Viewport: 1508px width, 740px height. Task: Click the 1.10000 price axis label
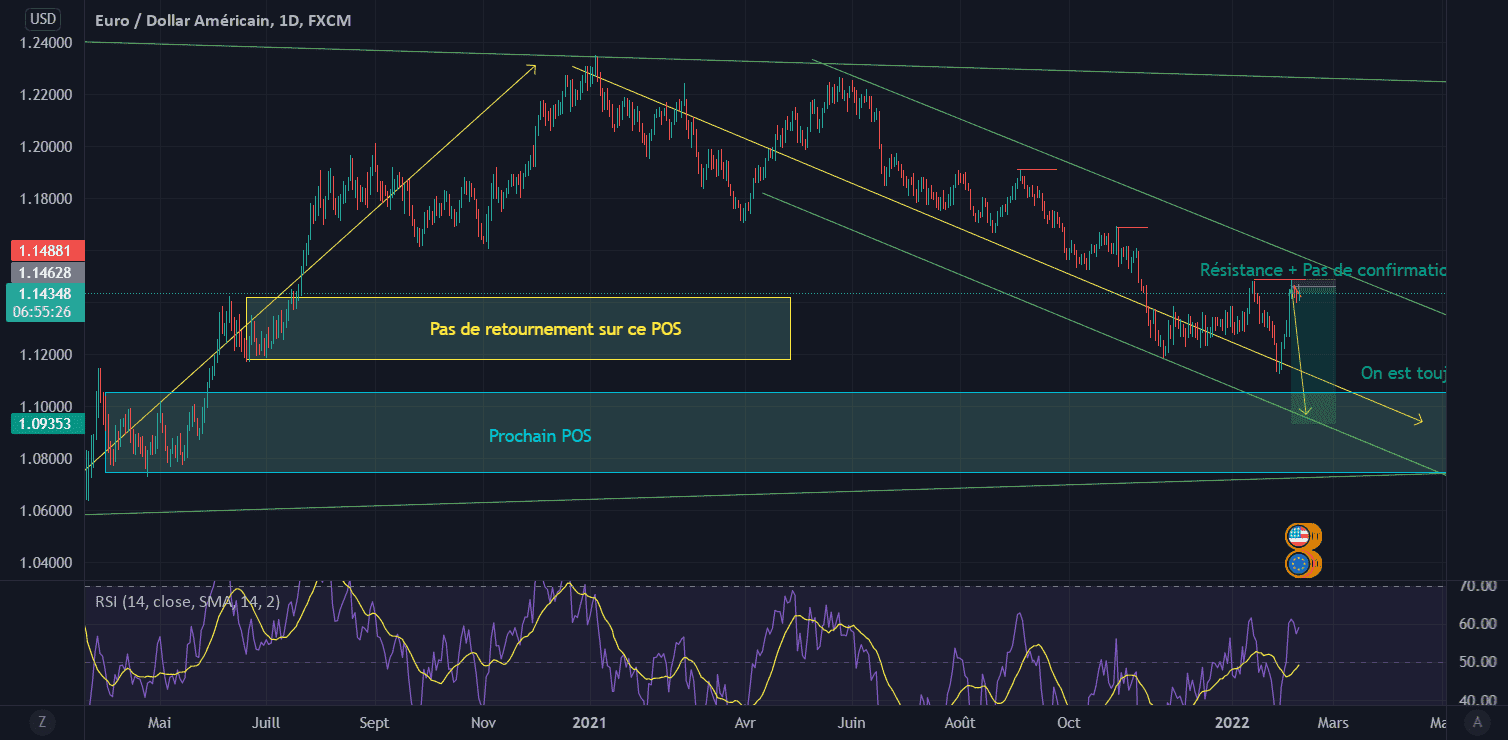[x=45, y=407]
